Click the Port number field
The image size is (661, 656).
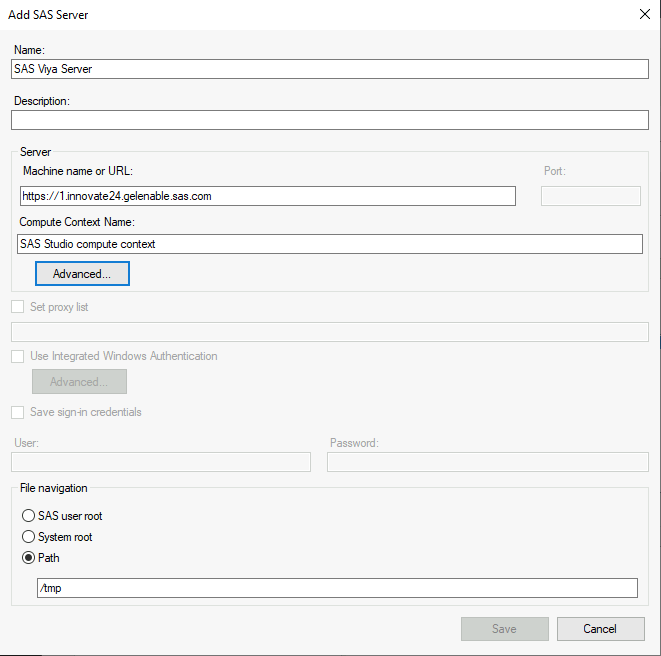(x=590, y=196)
